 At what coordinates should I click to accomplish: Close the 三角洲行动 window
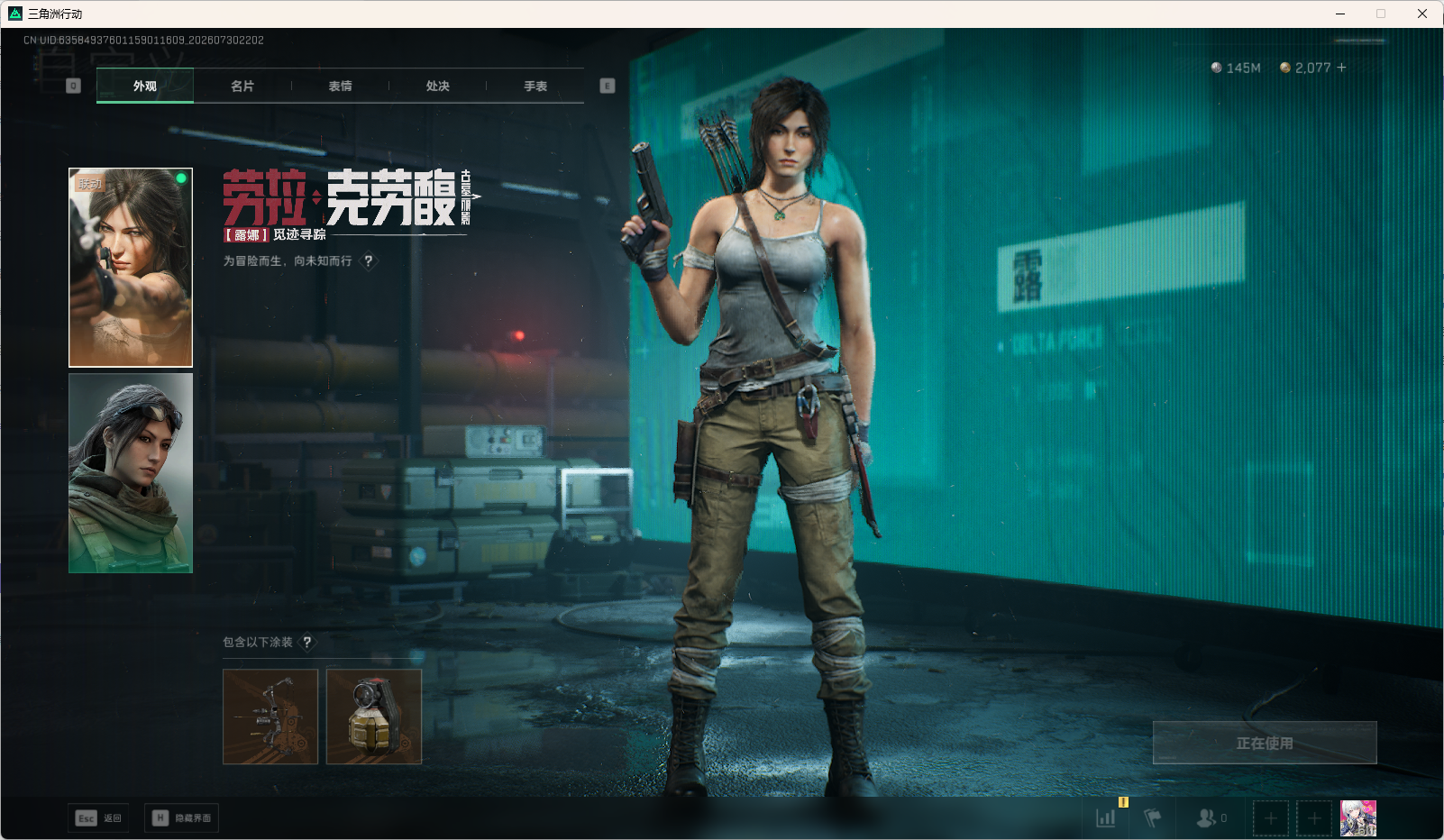tap(1422, 14)
